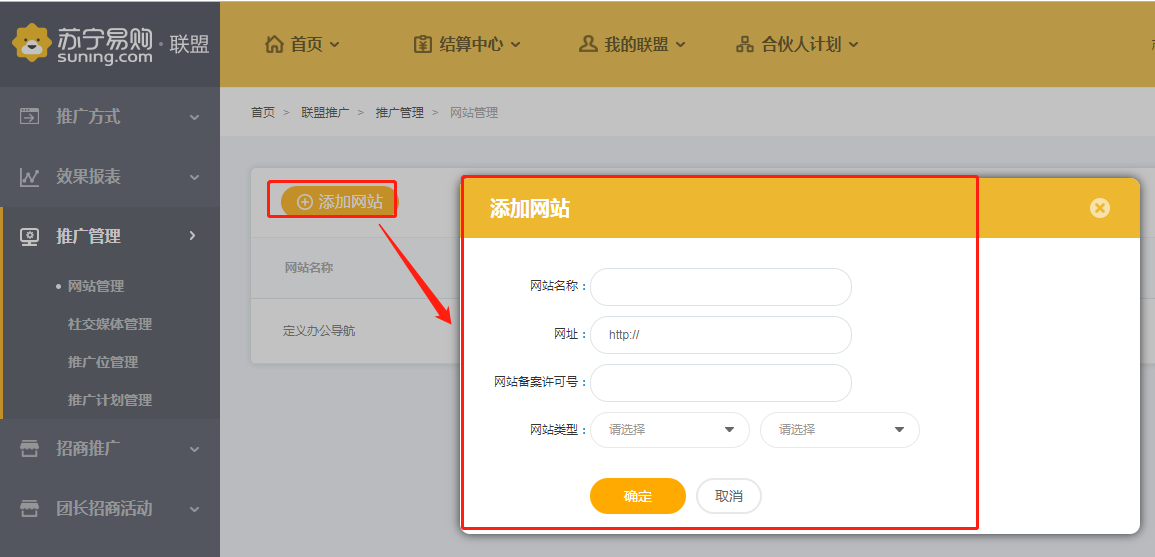Click the 团长招商活动 store icon
Image resolution: width=1155 pixels, height=557 pixels.
(30, 508)
